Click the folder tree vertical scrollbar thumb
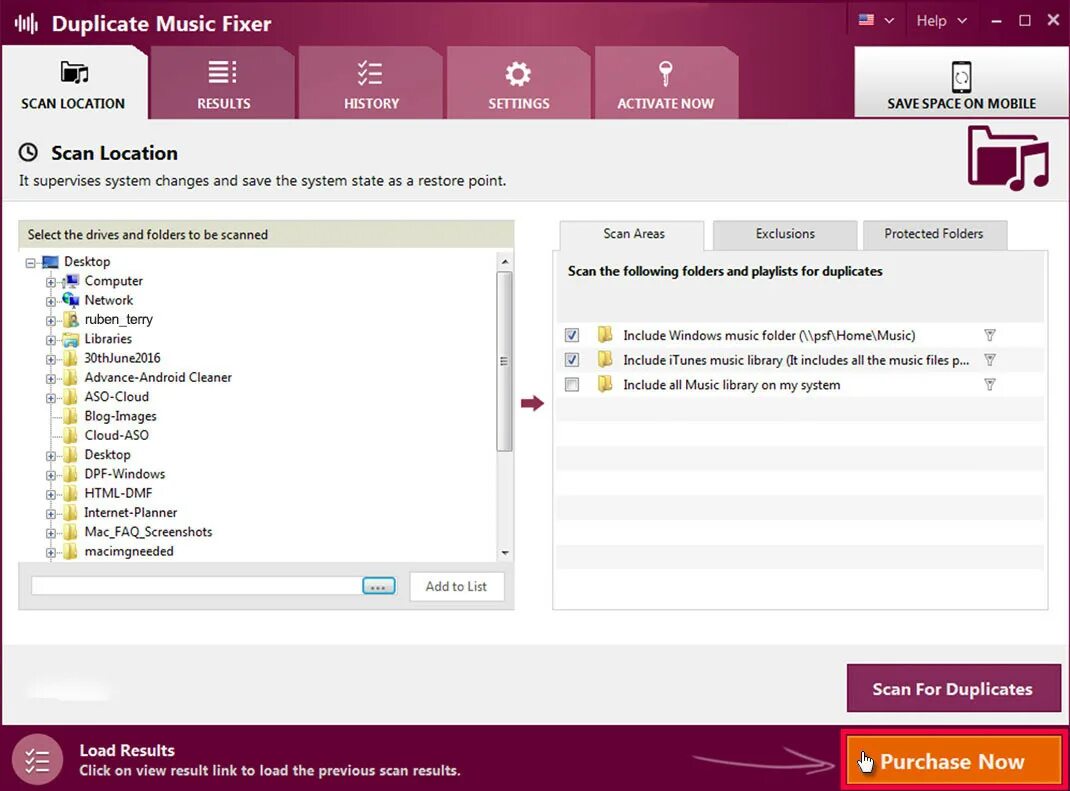The width and height of the screenshot is (1070, 791). 504,361
